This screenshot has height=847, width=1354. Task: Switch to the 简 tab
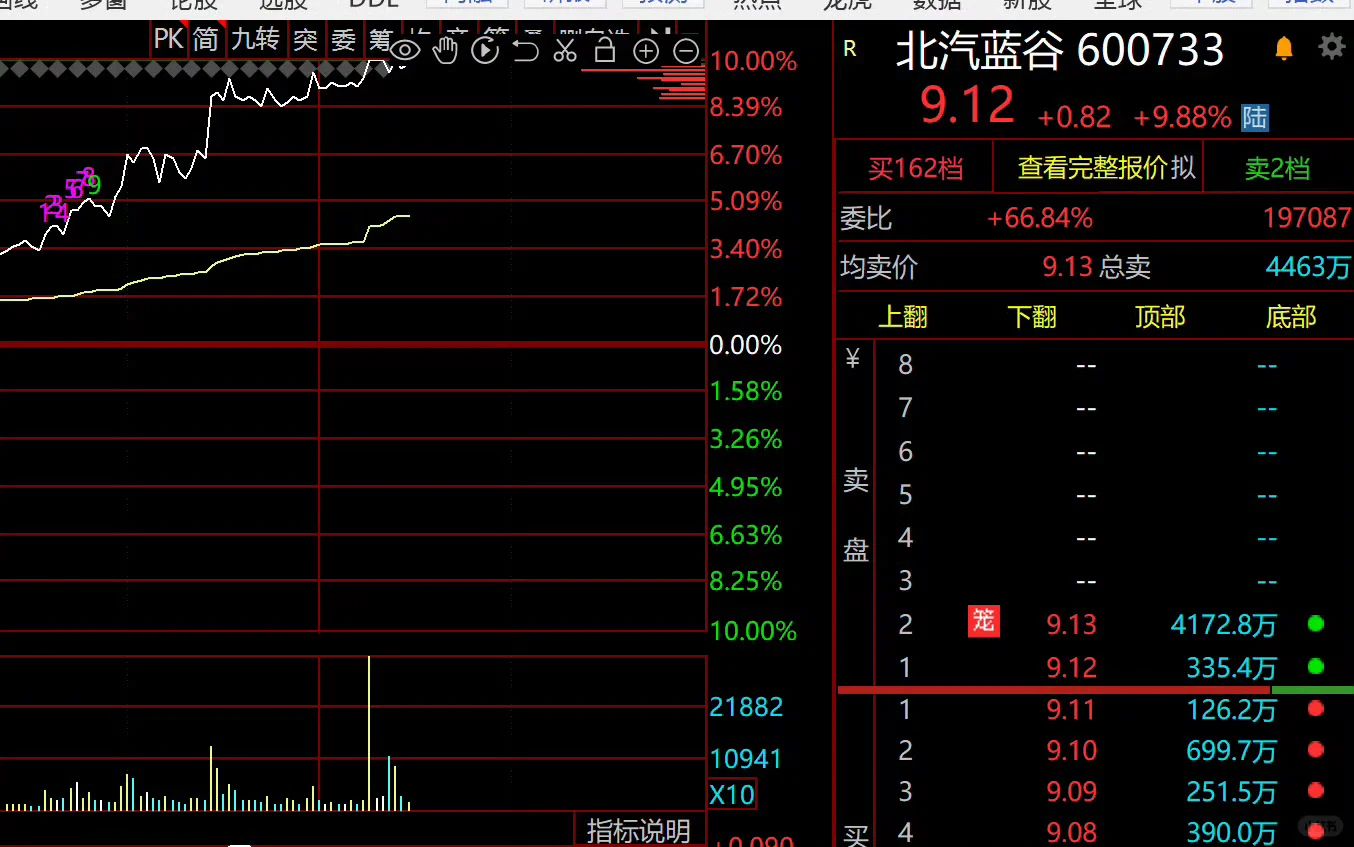(206, 40)
